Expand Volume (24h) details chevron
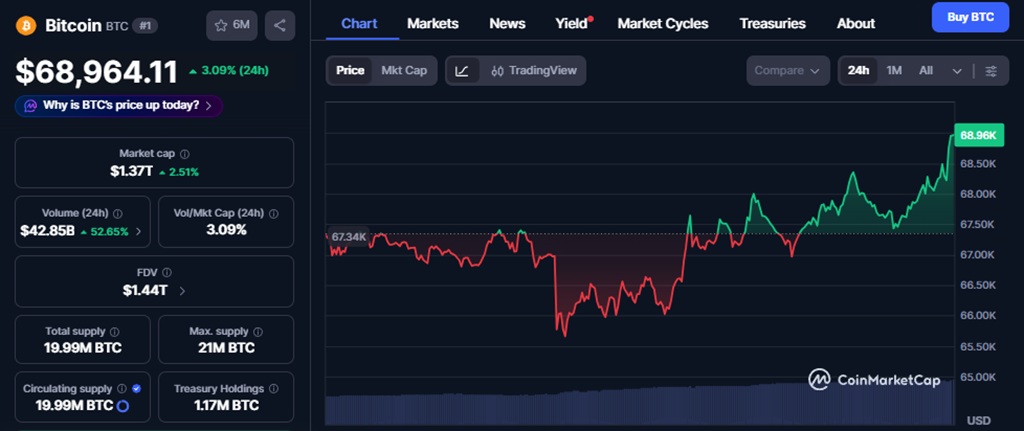Viewport: 1024px width, 431px height. coord(138,231)
